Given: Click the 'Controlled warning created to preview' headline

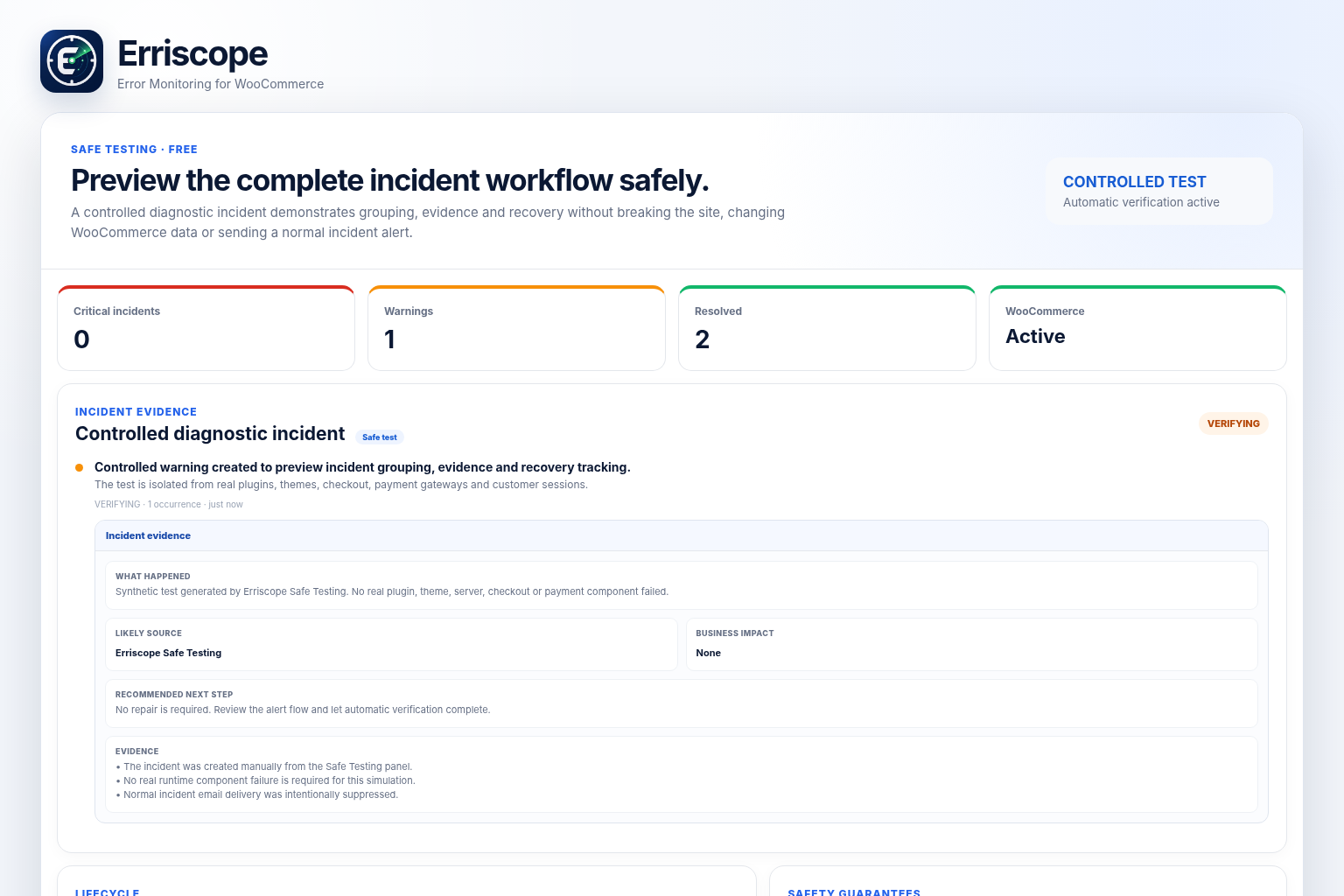Looking at the screenshot, I should [362, 467].
